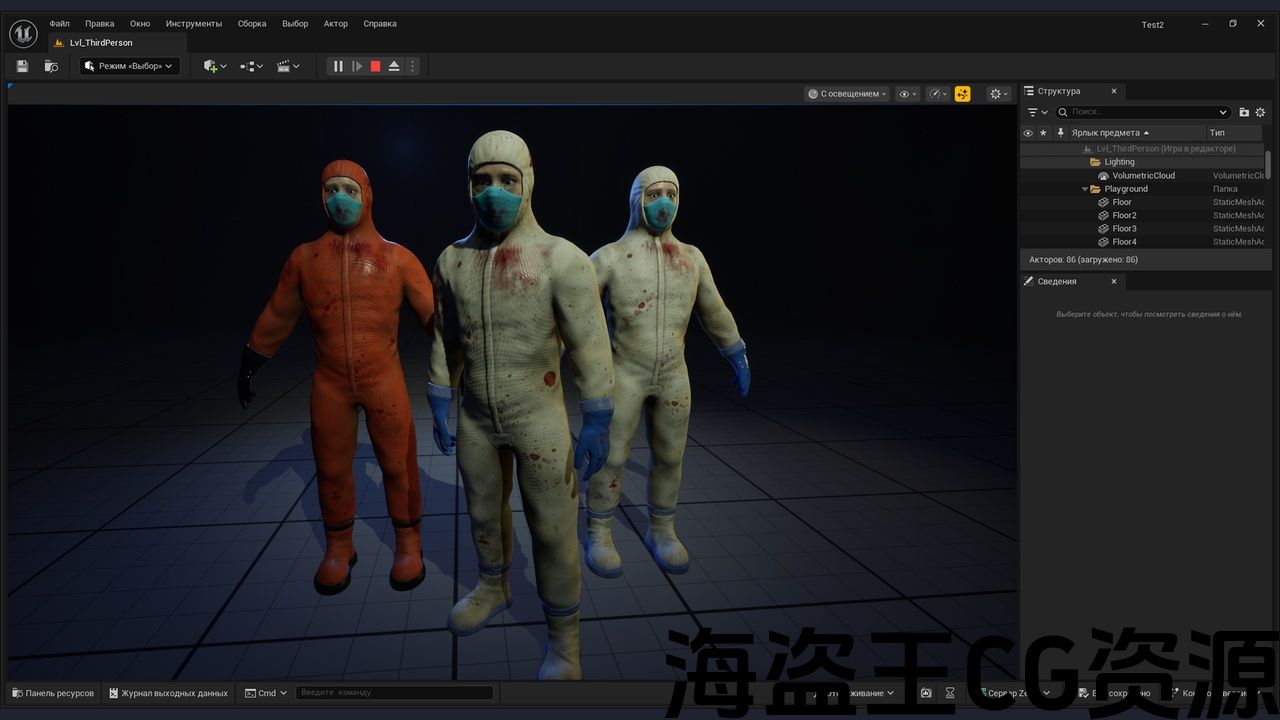Collapse the Playground folder in outliner
1280x720 pixels.
[1085, 189]
